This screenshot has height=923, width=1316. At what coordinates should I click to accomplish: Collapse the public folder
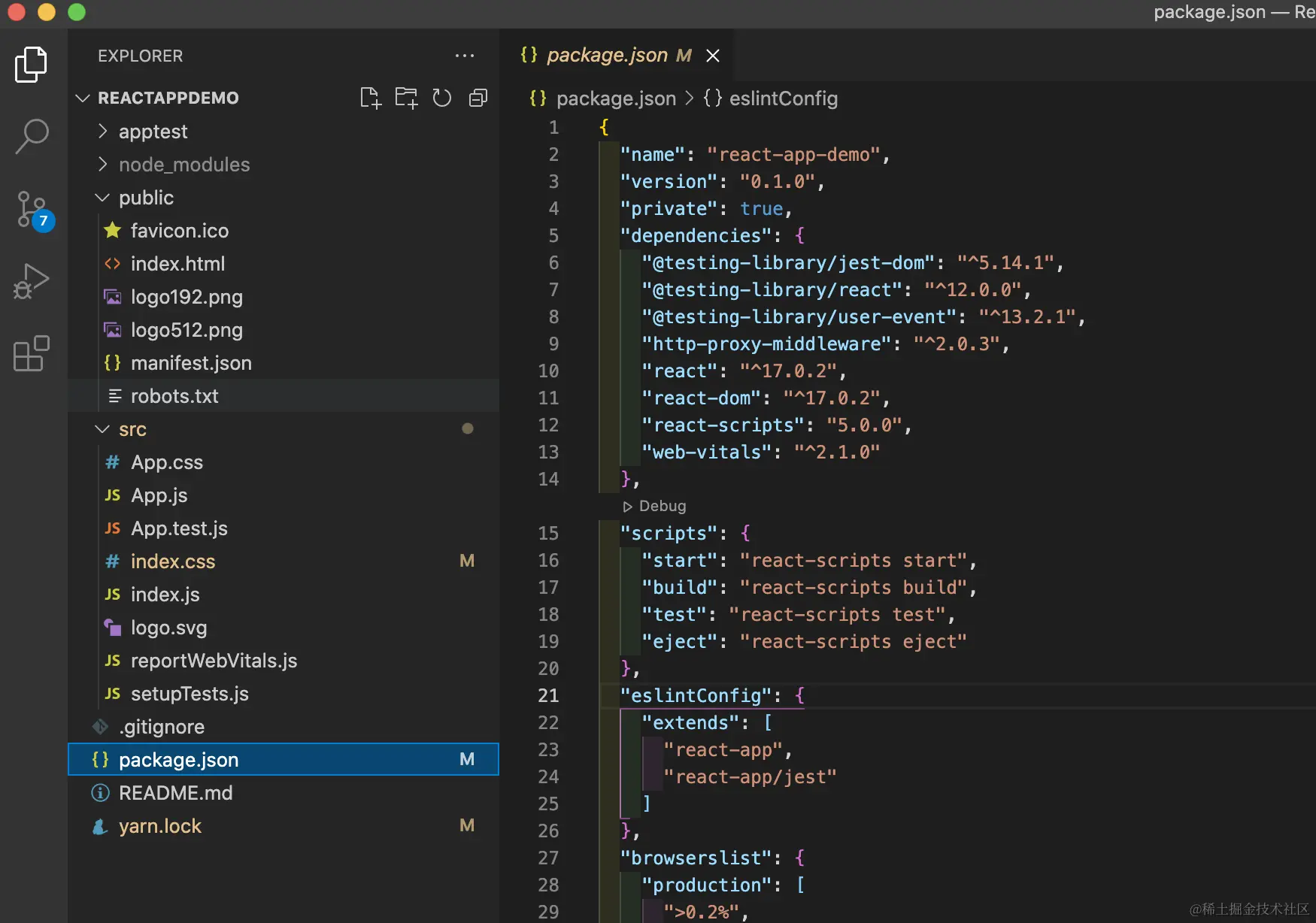[146, 198]
